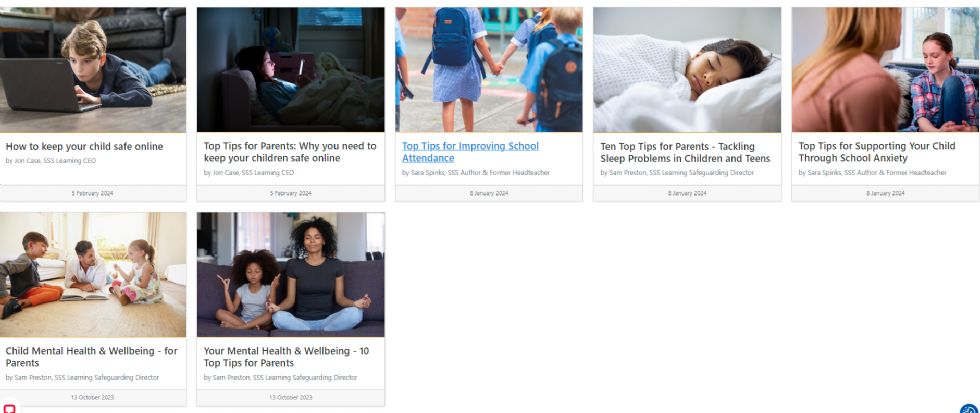The image size is (980, 413).
Task: Click the sleeping child thumbnail
Action: click(x=687, y=69)
